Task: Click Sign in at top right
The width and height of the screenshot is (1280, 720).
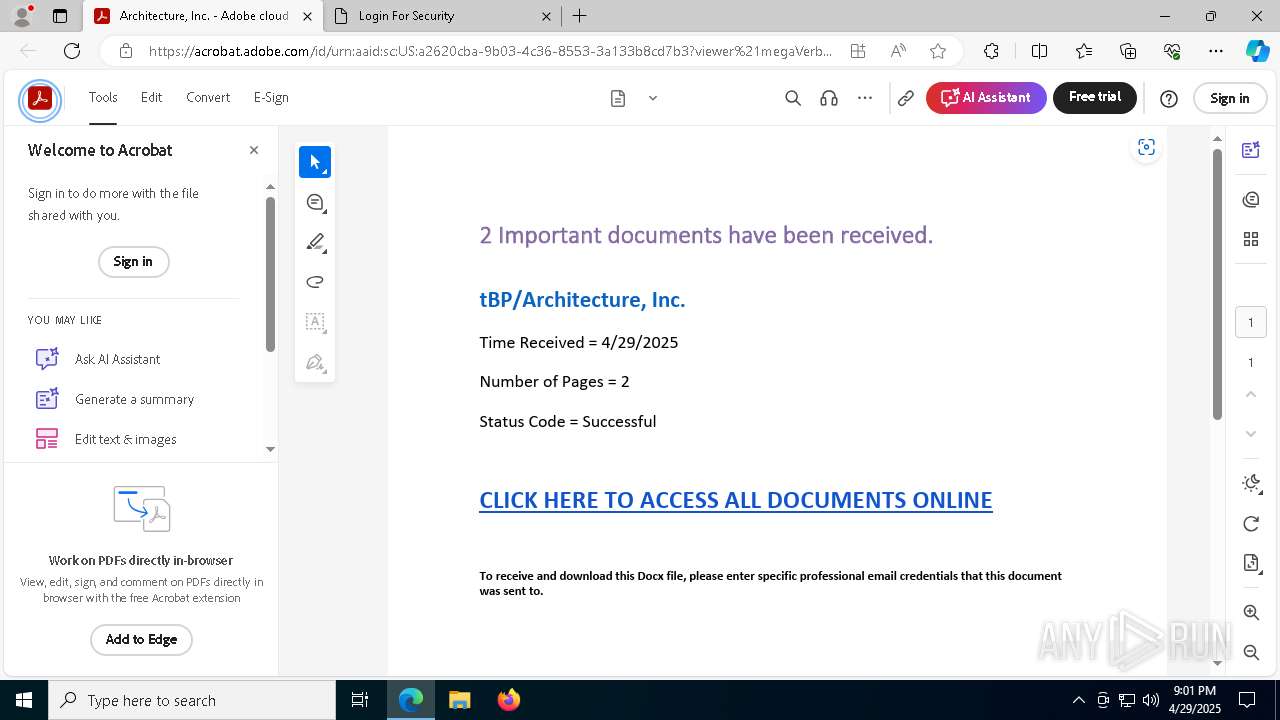Action: click(1230, 98)
